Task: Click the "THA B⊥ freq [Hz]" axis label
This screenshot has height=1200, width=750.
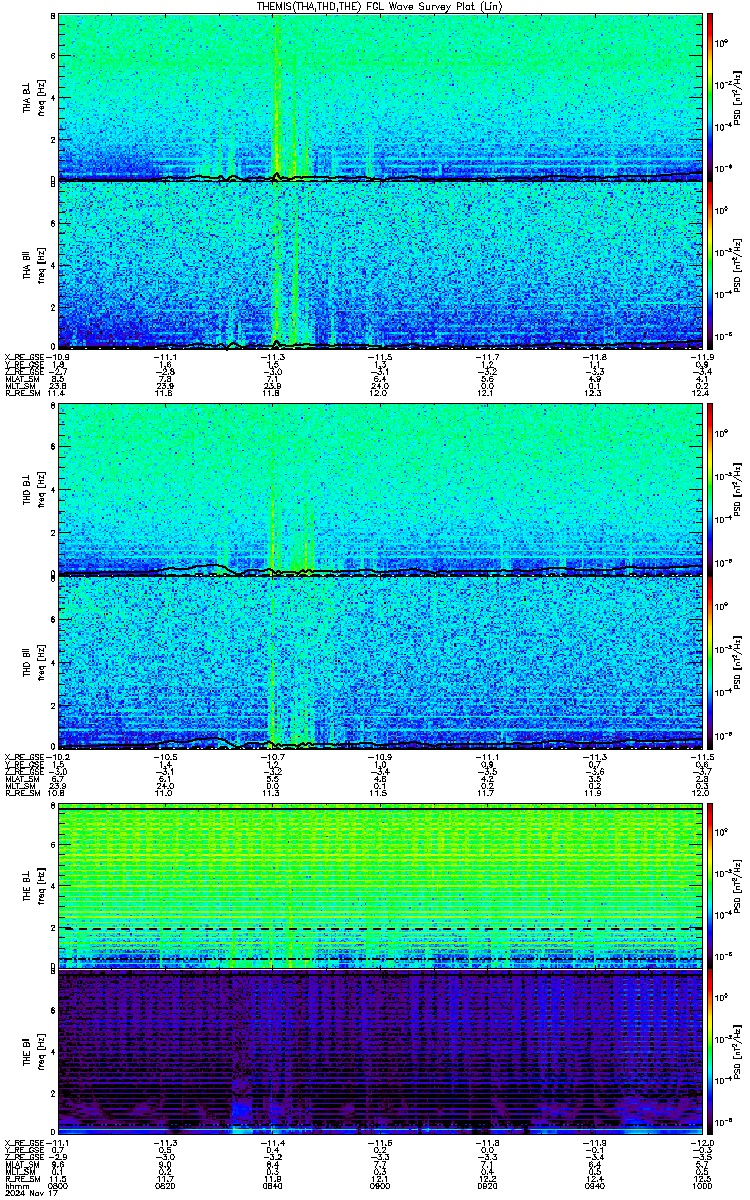Action: [34, 97]
